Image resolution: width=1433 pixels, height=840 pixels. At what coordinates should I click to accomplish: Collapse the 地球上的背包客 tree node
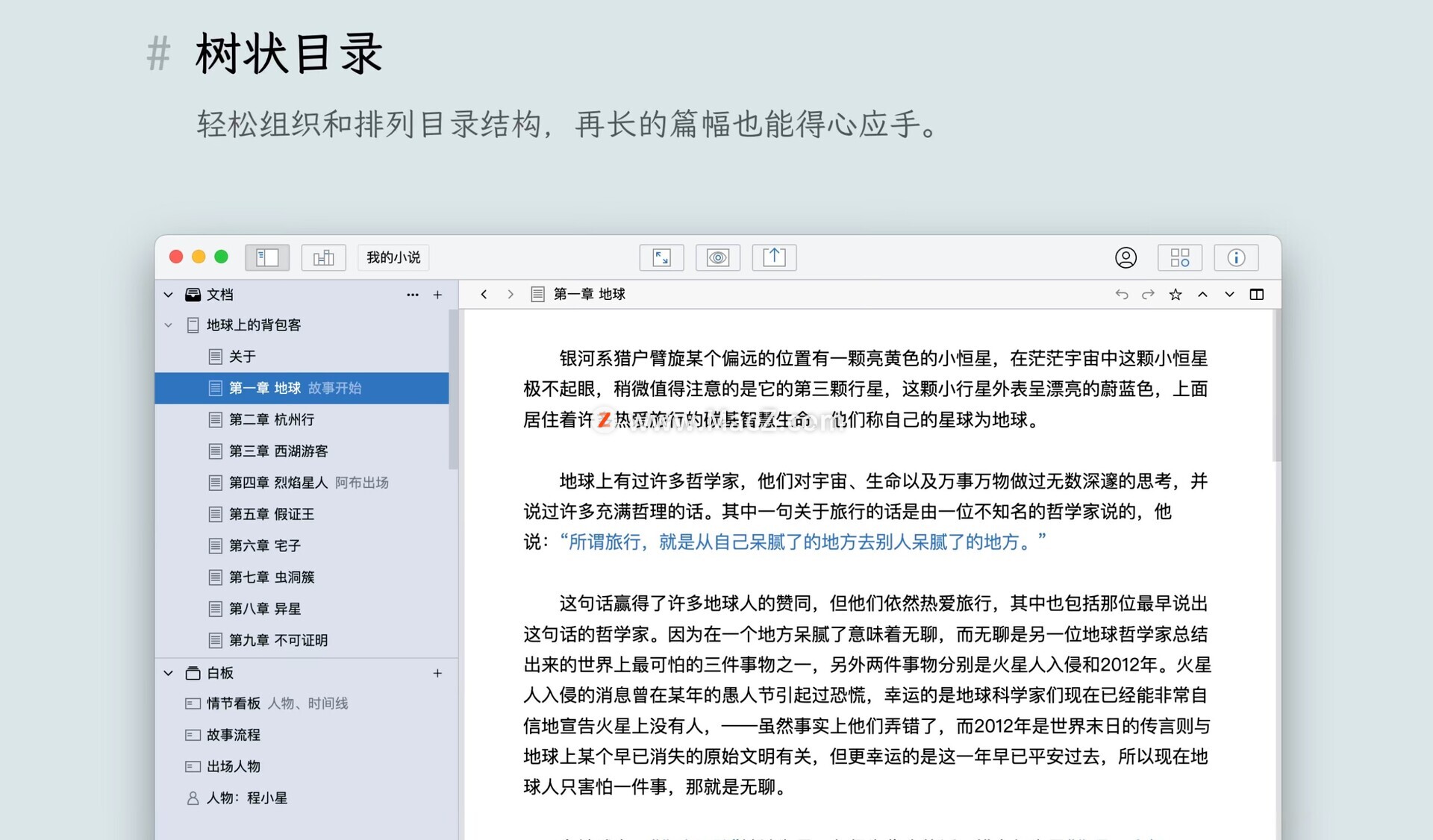pyautogui.click(x=169, y=325)
